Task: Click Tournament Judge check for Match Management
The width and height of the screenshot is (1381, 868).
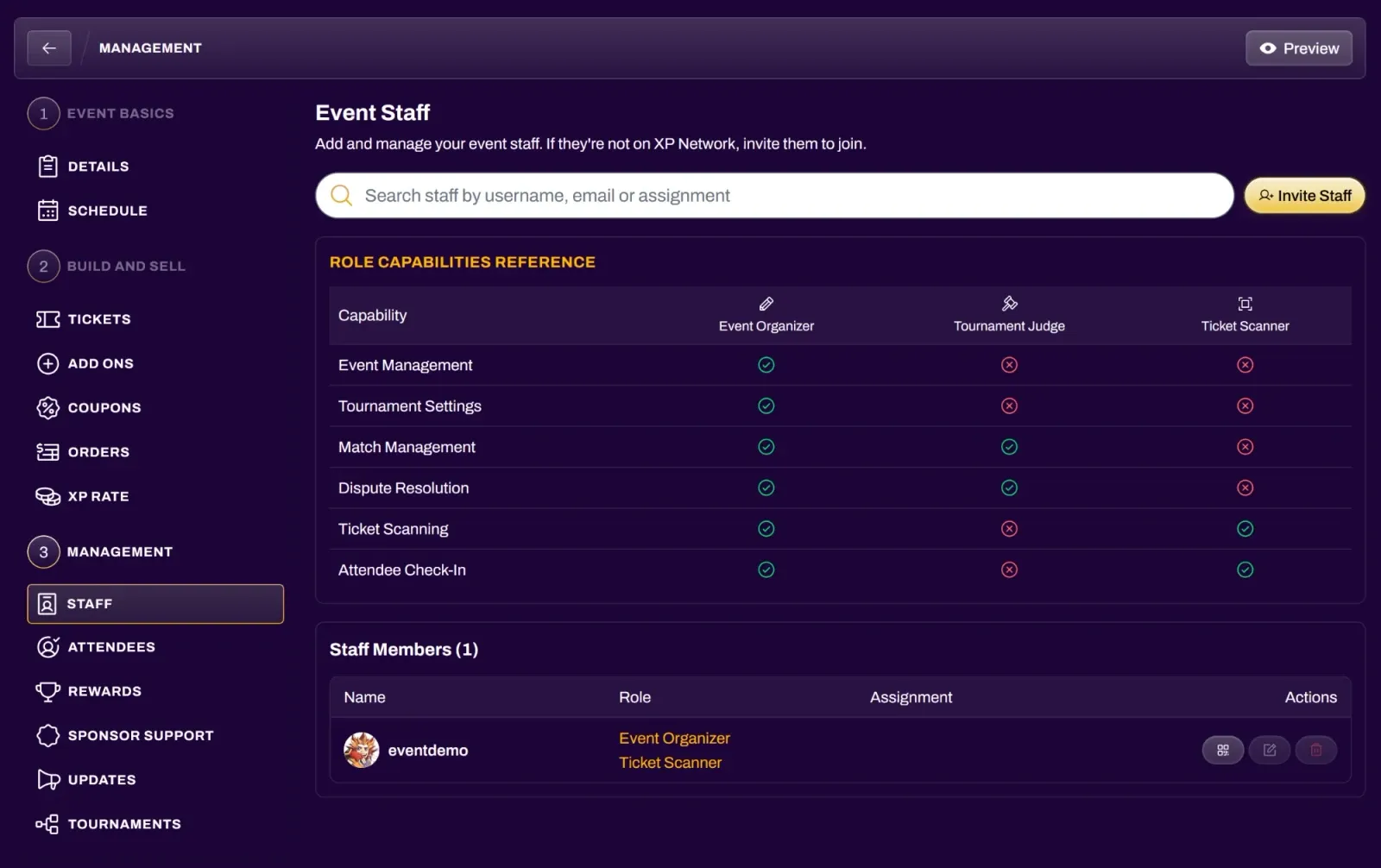Action: click(1009, 447)
